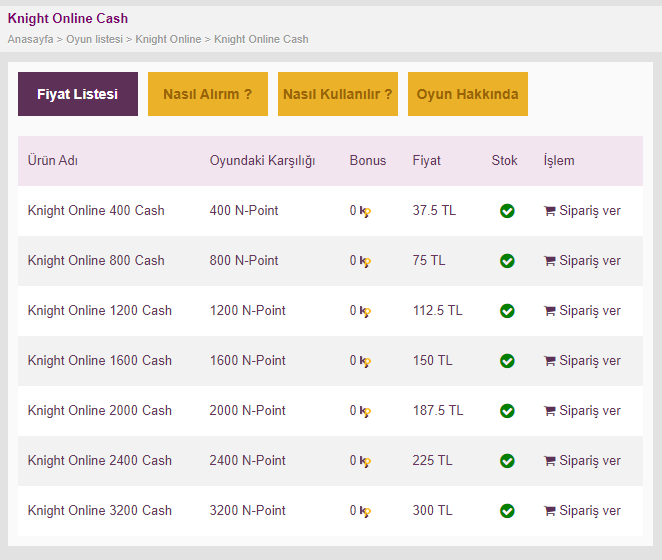Click green stock checkmark for 800 Cash
The height and width of the screenshot is (560, 662).
pos(507,261)
